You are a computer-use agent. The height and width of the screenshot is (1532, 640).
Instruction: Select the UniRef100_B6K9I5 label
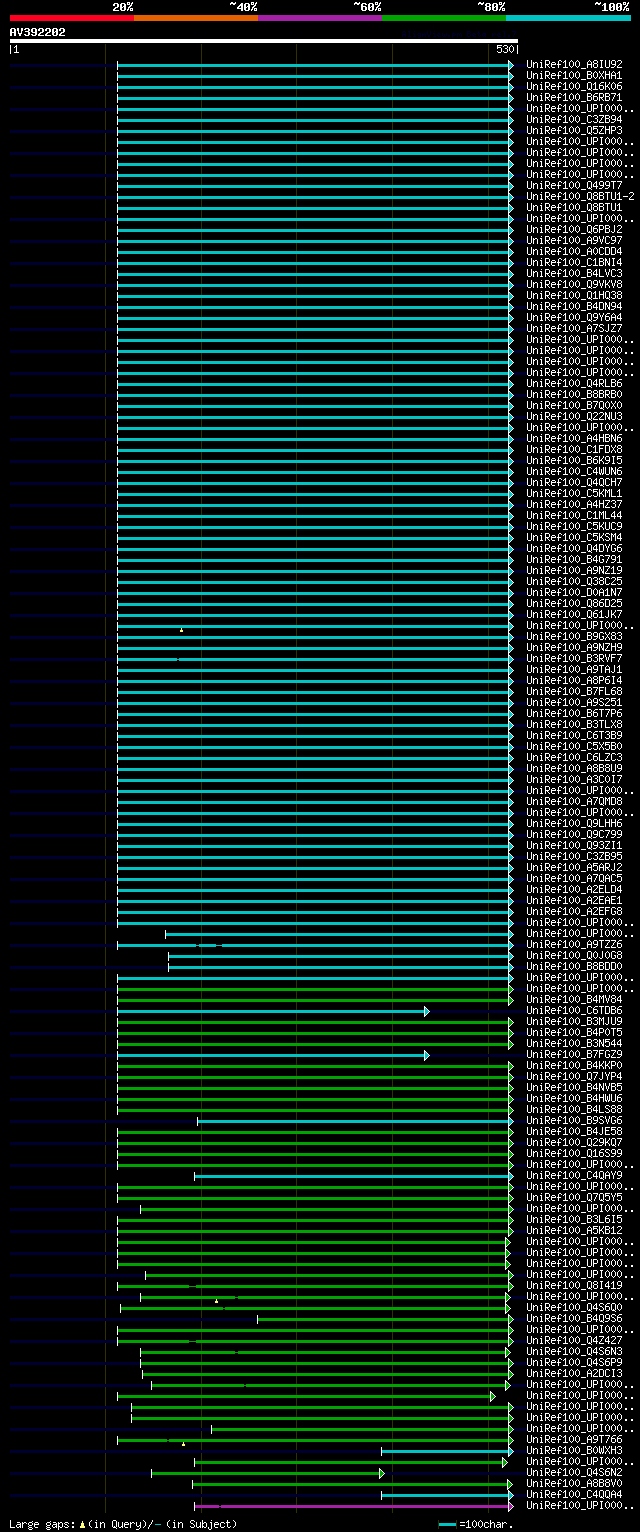[x=574, y=460]
